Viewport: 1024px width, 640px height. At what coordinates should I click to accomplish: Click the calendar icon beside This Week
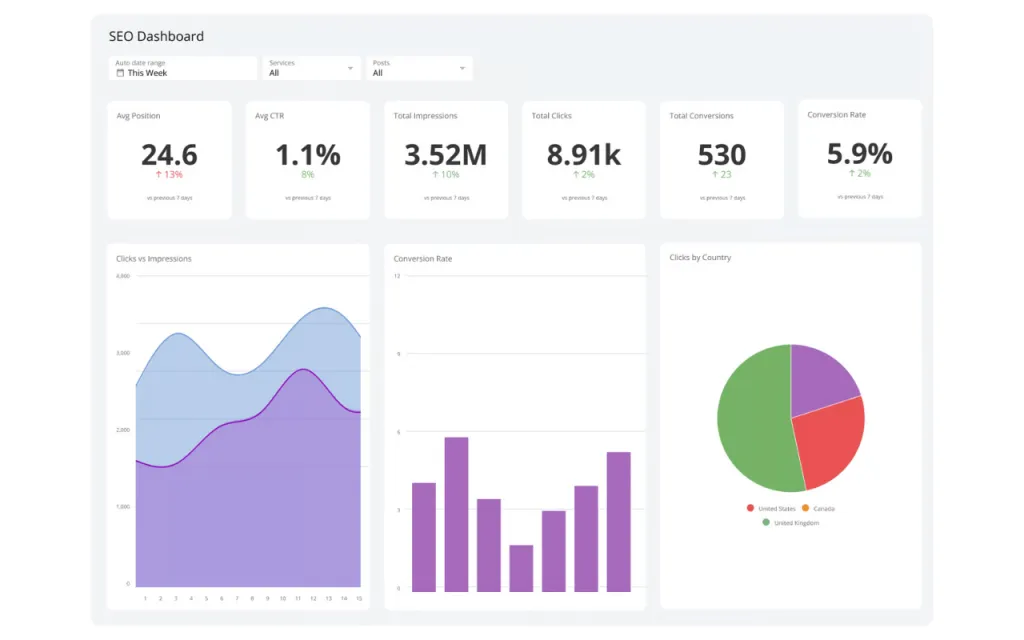[x=121, y=73]
